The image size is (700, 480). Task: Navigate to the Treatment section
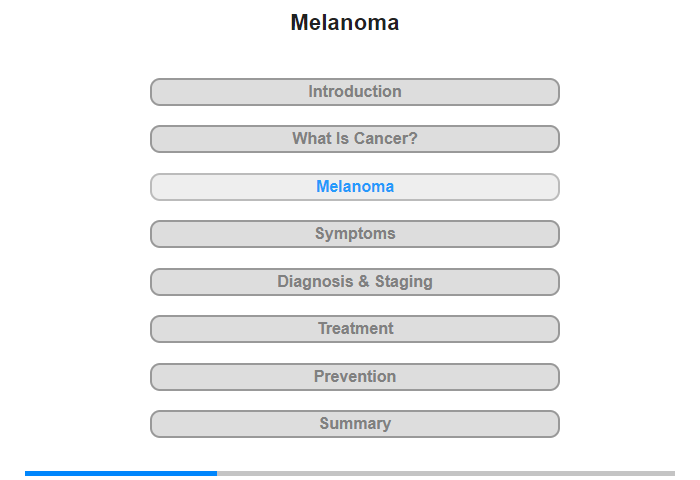pyautogui.click(x=354, y=329)
